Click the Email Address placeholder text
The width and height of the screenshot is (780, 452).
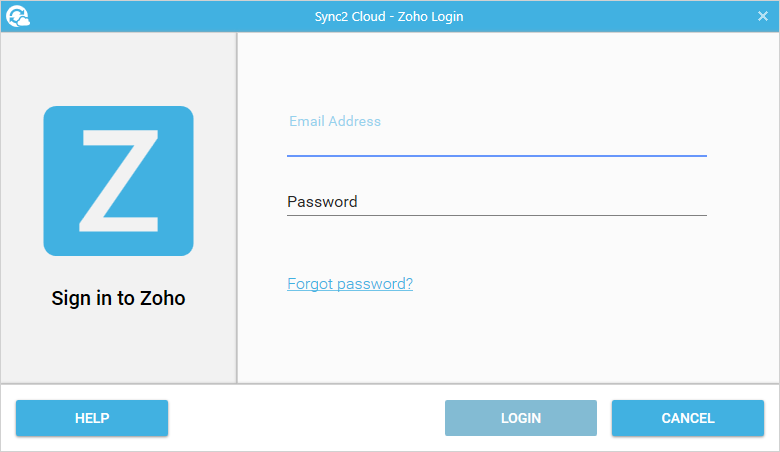click(335, 121)
